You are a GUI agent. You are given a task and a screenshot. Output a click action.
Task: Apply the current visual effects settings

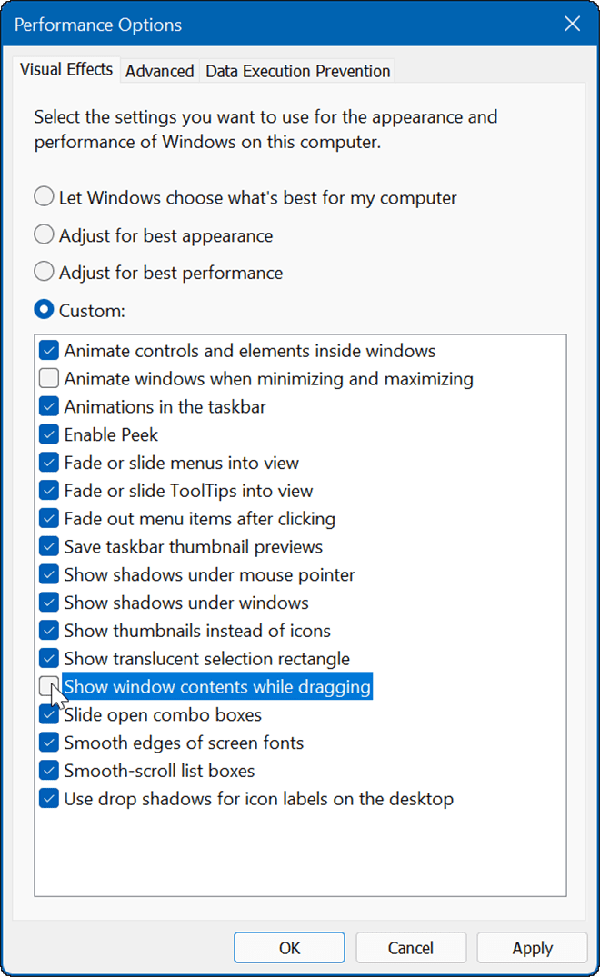pos(531,947)
